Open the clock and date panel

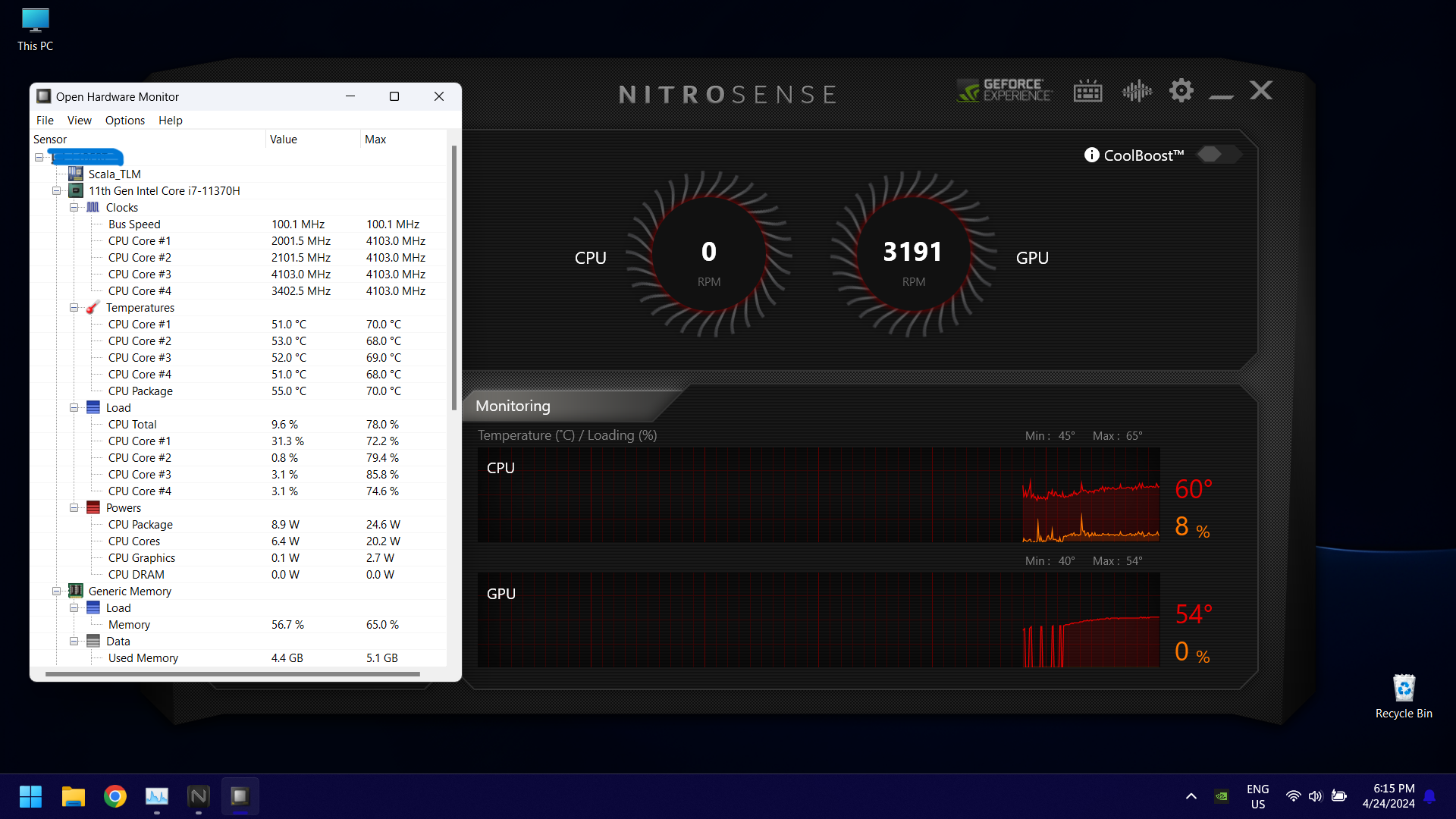click(x=1389, y=796)
